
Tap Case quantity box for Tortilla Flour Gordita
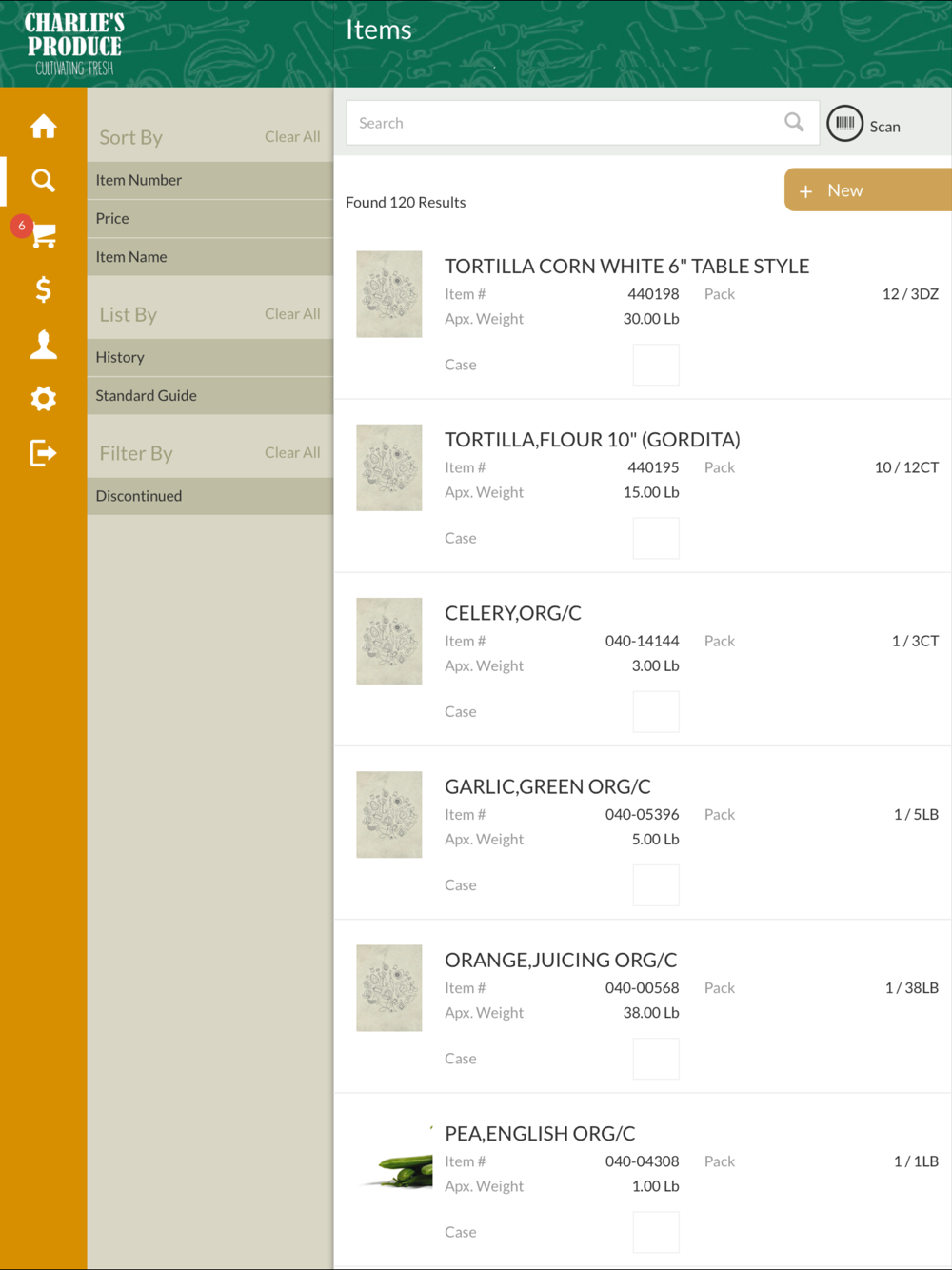pos(656,538)
